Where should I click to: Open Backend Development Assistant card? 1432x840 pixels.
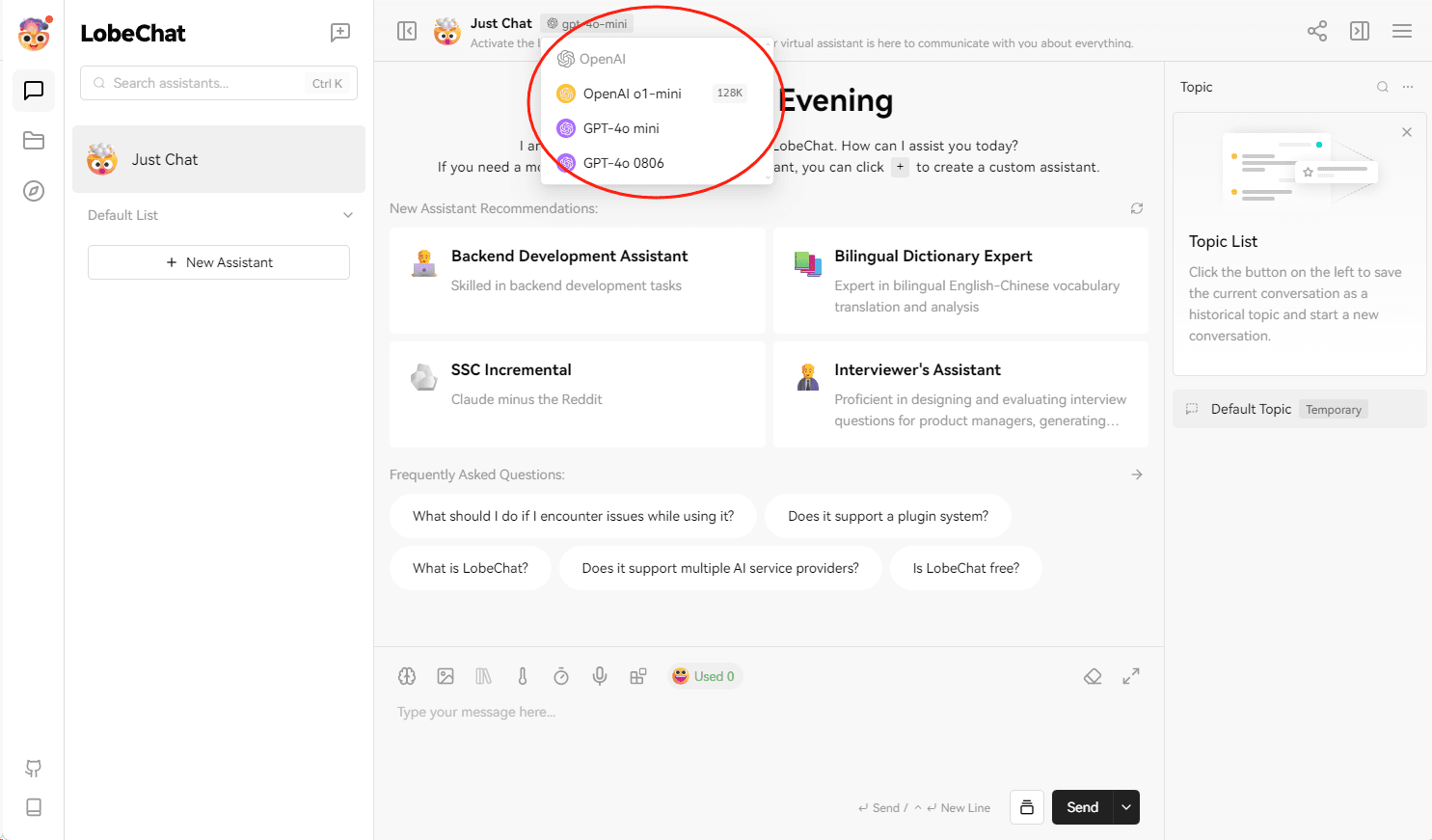click(x=578, y=281)
